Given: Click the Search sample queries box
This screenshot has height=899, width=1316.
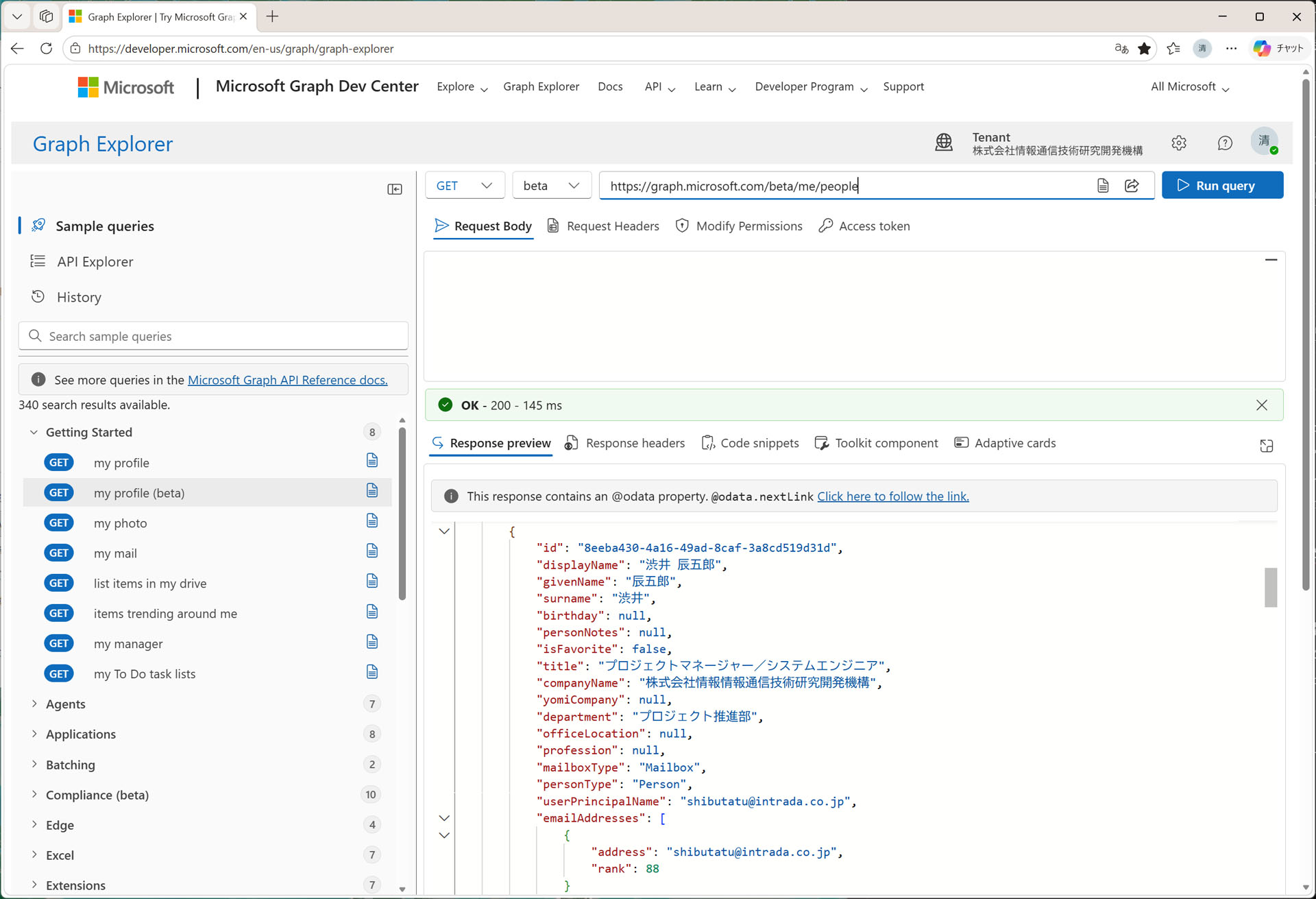Looking at the screenshot, I should click(x=213, y=336).
